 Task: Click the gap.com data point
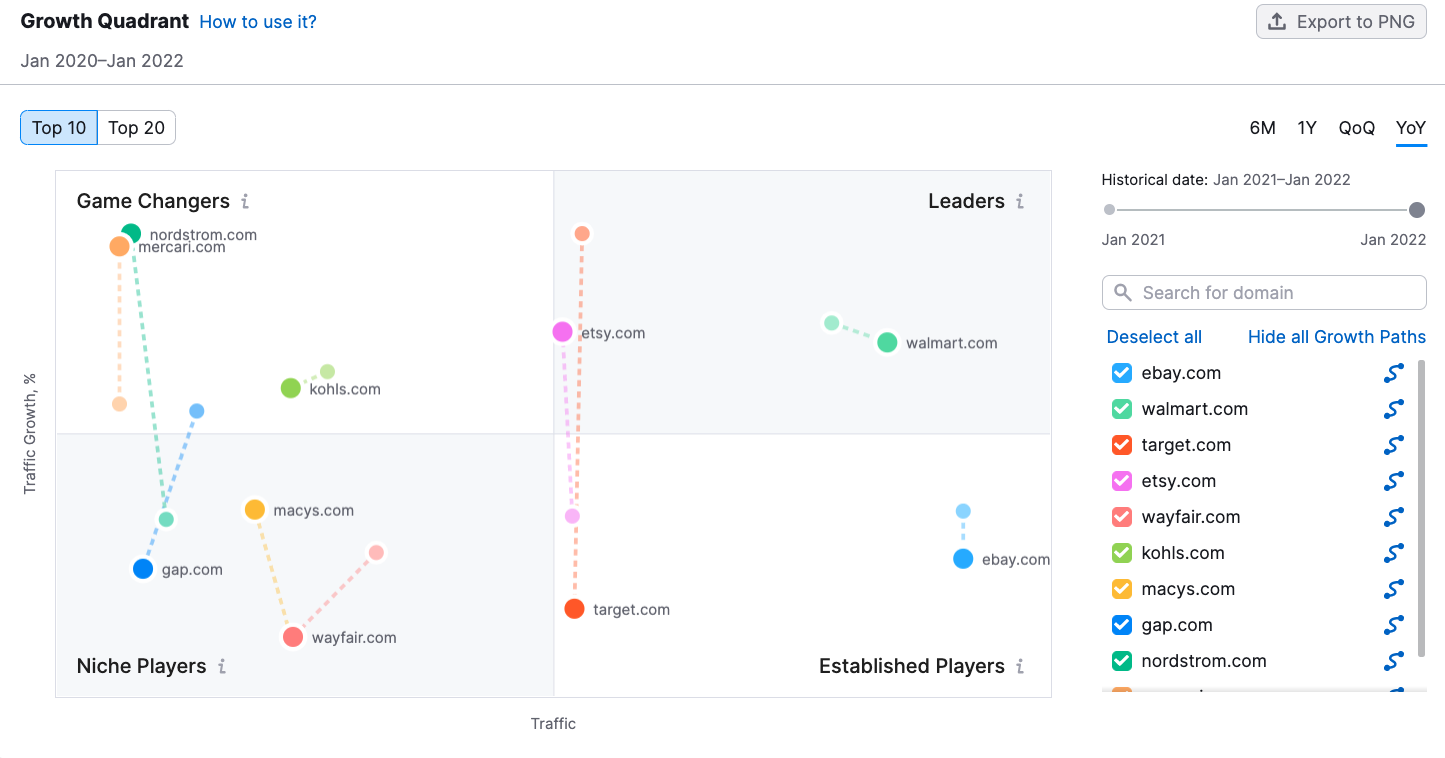143,569
